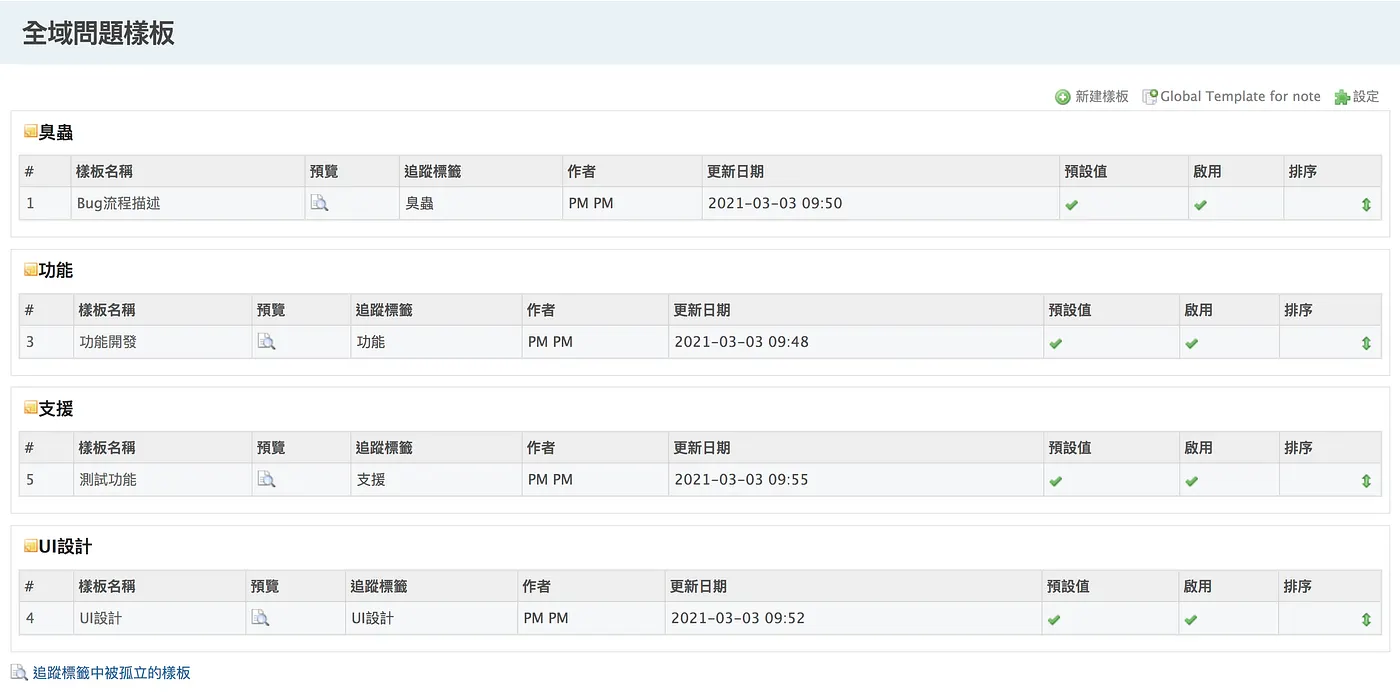The image size is (1400, 692).
Task: Click the sort arrows for Bug流程描述
Action: point(1366,204)
